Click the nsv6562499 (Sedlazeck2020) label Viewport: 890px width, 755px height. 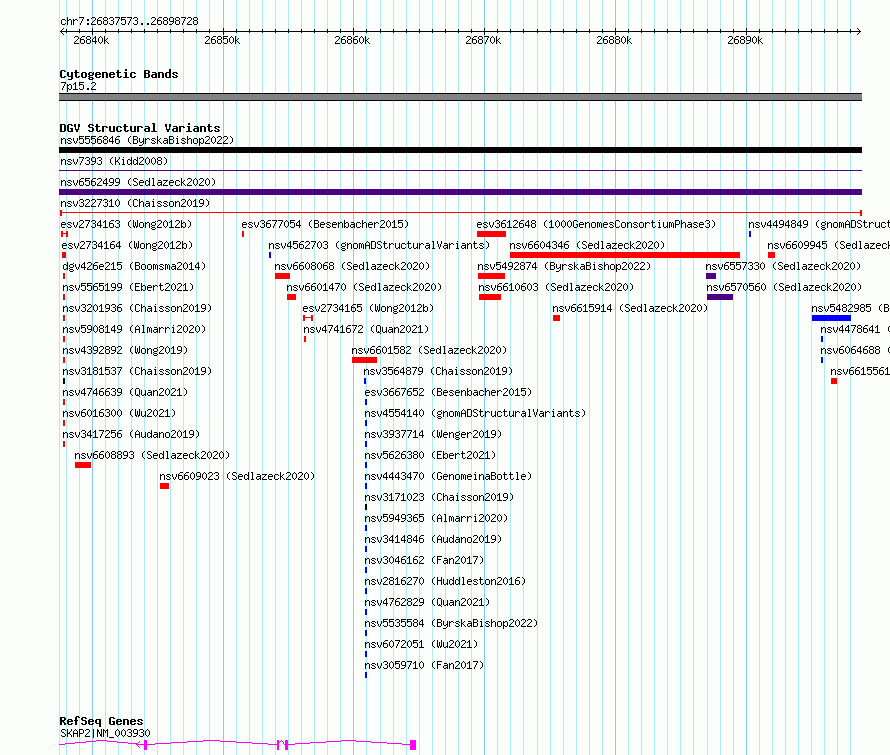coord(138,182)
